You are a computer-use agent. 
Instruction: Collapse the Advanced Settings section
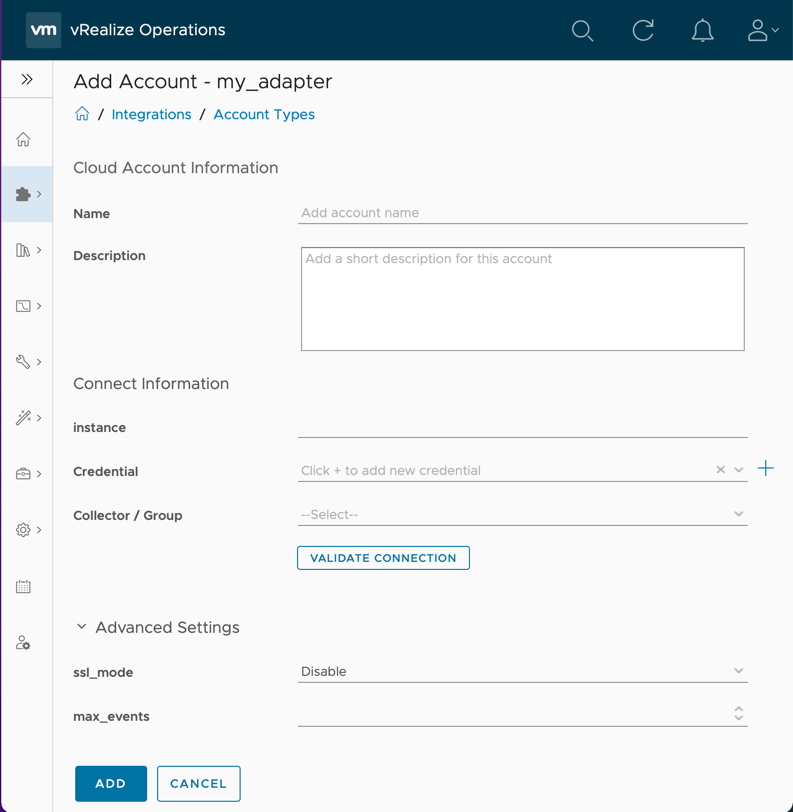click(82, 626)
